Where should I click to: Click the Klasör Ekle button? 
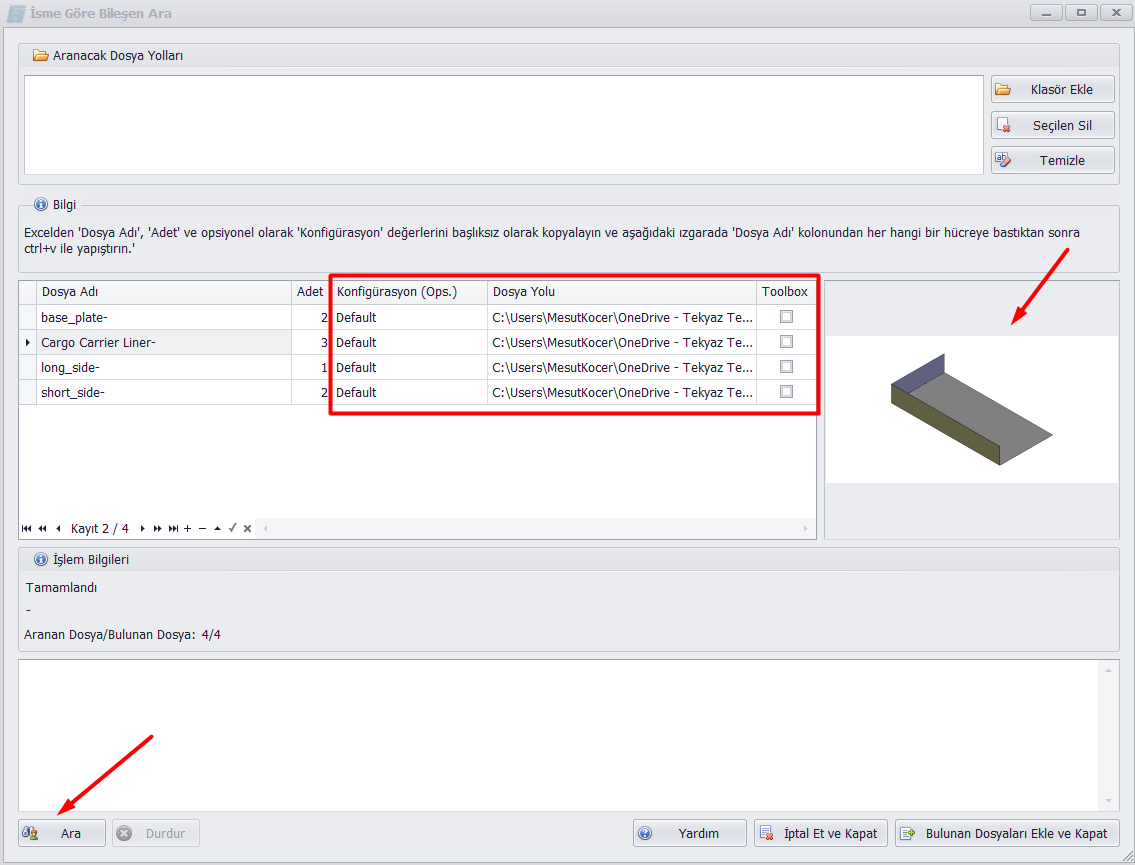tap(1052, 89)
